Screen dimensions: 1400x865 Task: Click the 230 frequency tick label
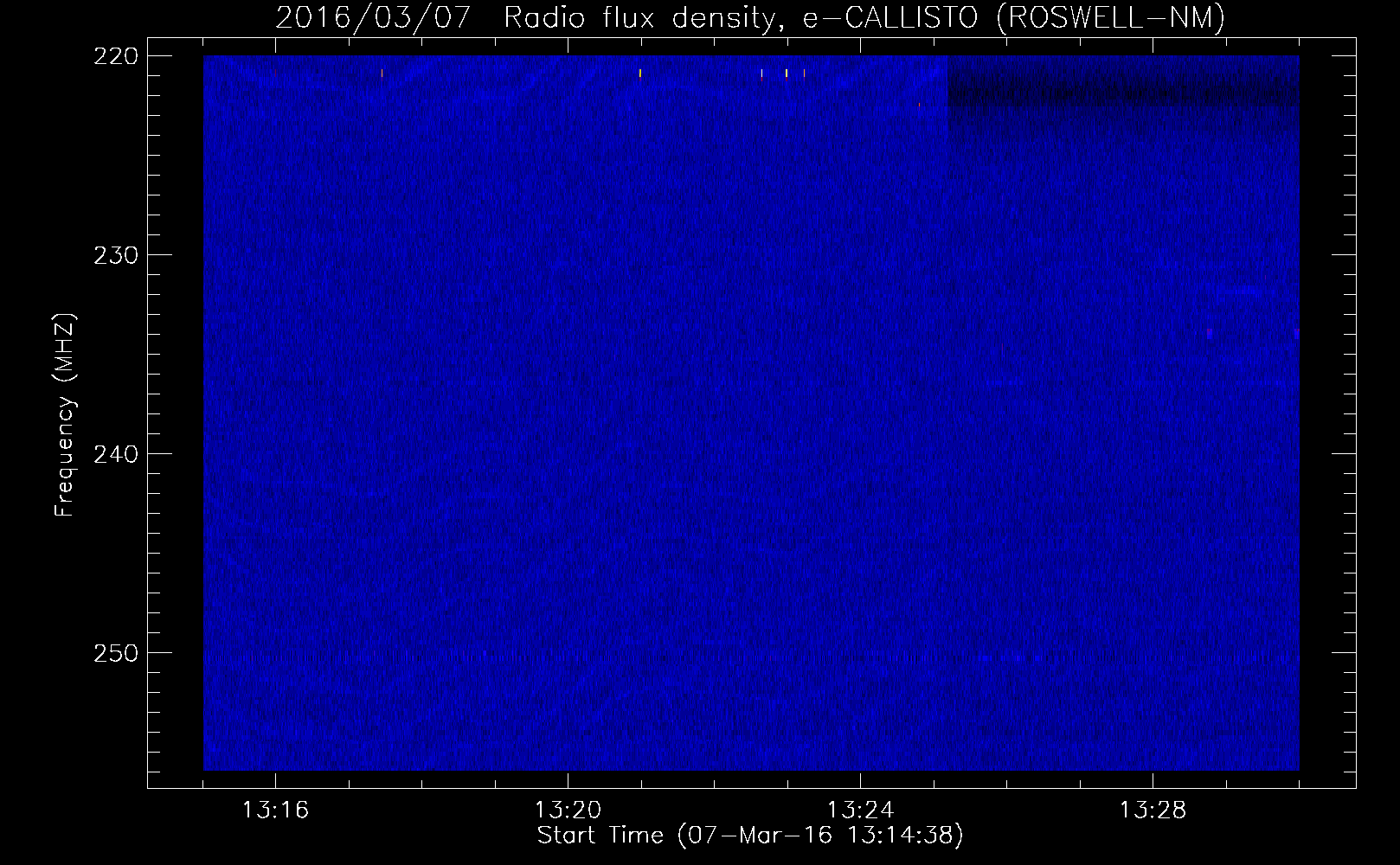pyautogui.click(x=115, y=255)
